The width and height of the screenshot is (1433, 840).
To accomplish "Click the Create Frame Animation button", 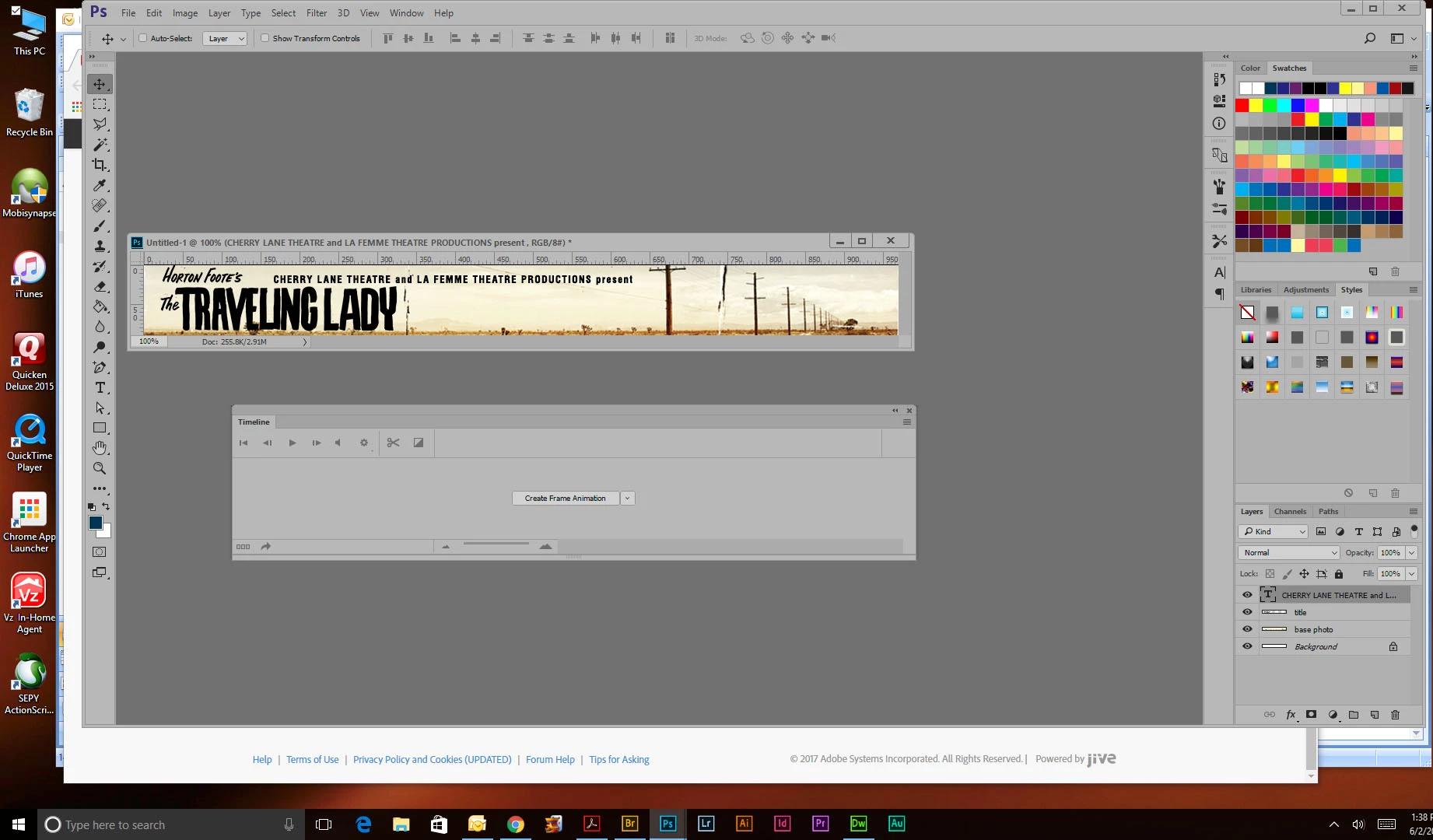I will point(566,499).
